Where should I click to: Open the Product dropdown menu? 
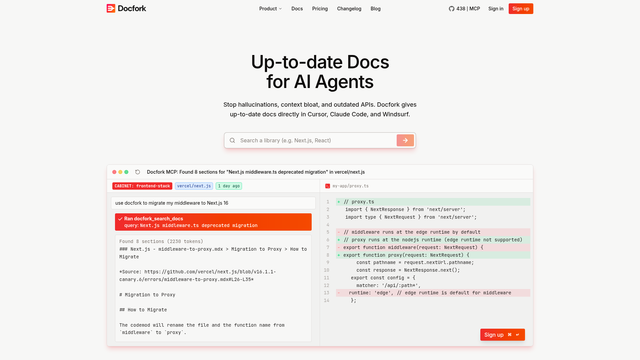click(x=270, y=9)
